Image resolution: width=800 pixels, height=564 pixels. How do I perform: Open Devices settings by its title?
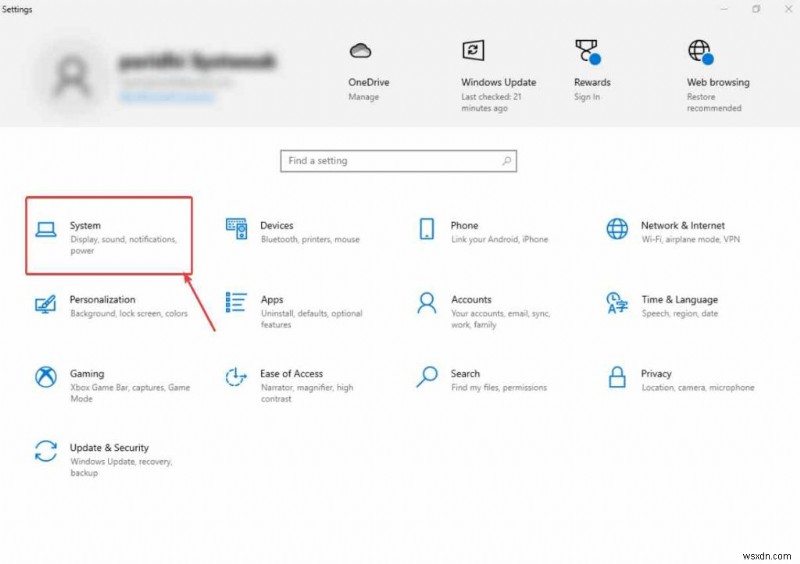pos(277,225)
